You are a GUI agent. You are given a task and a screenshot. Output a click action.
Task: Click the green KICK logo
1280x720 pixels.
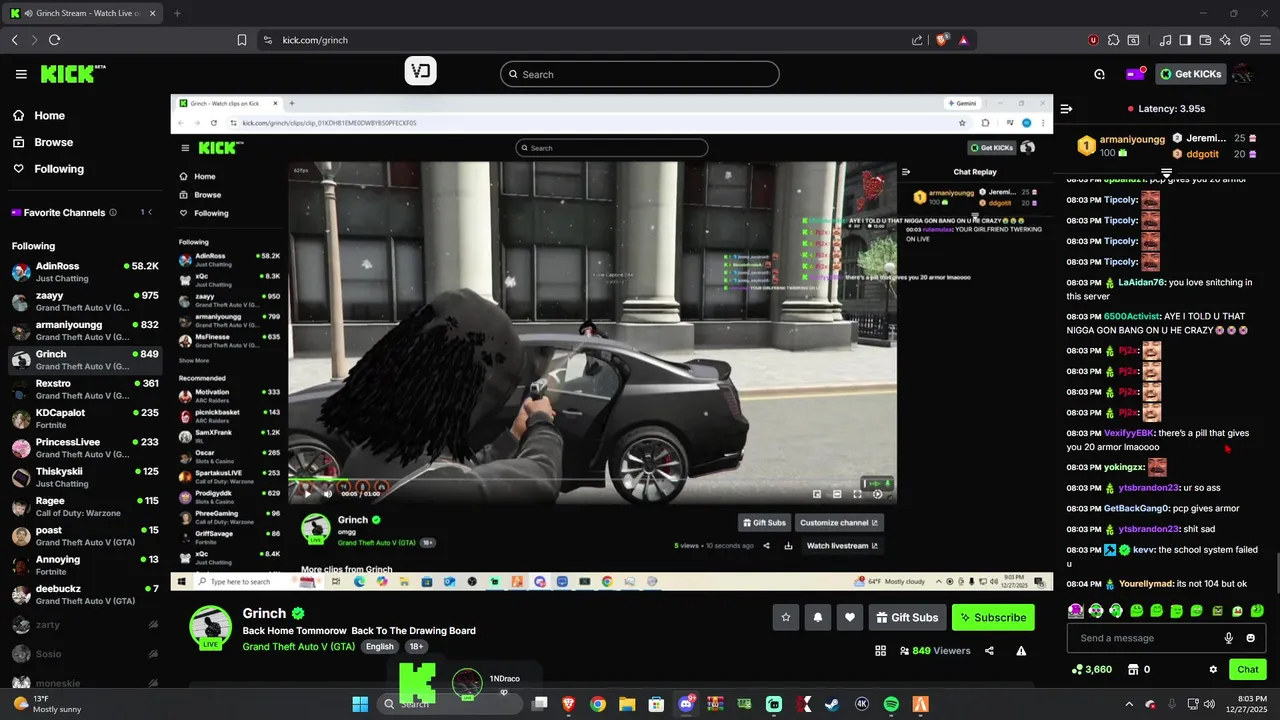pyautogui.click(x=72, y=74)
